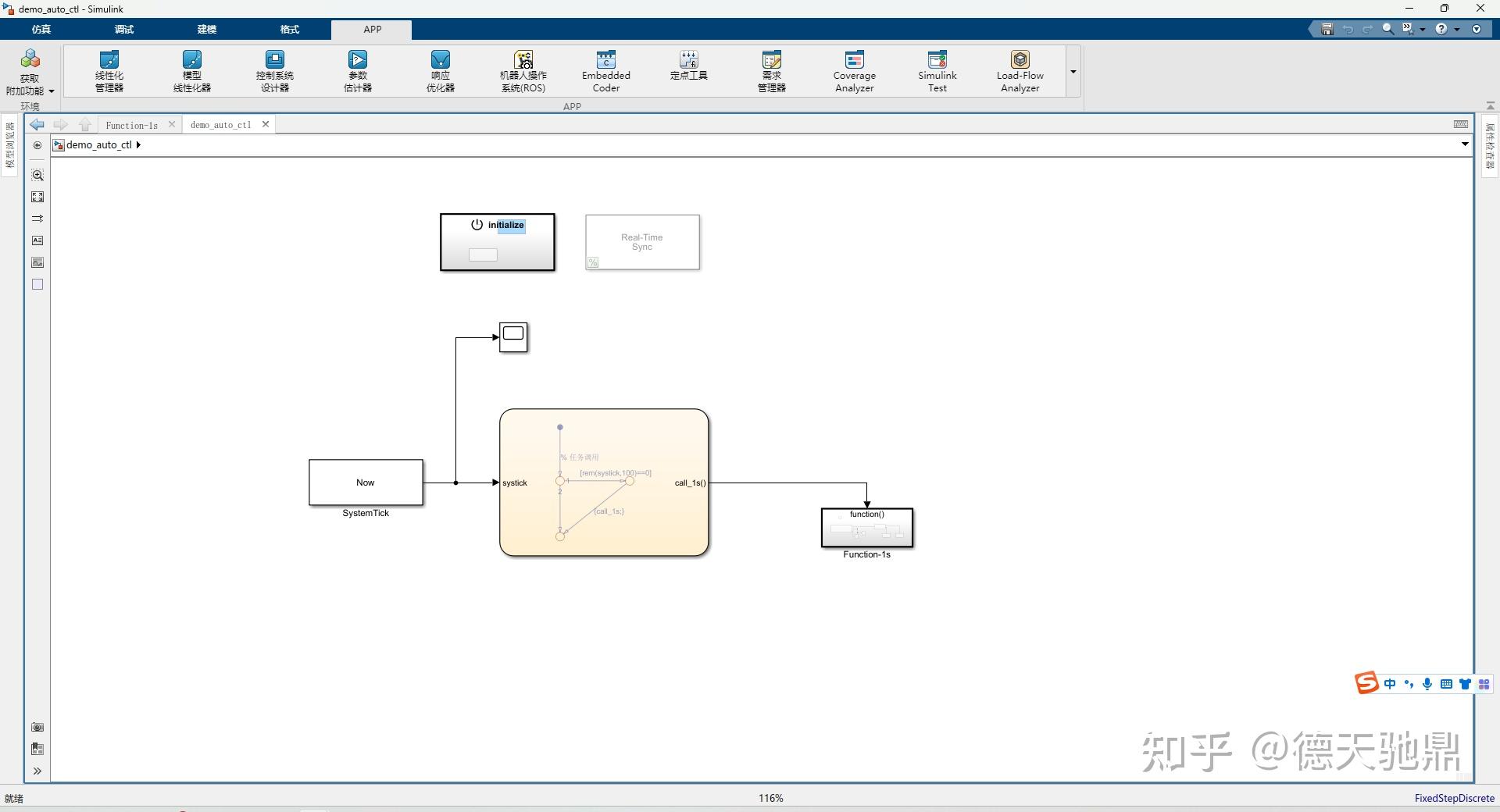Click Sogou voice input microphone
This screenshot has height=812, width=1500.
1427,684
